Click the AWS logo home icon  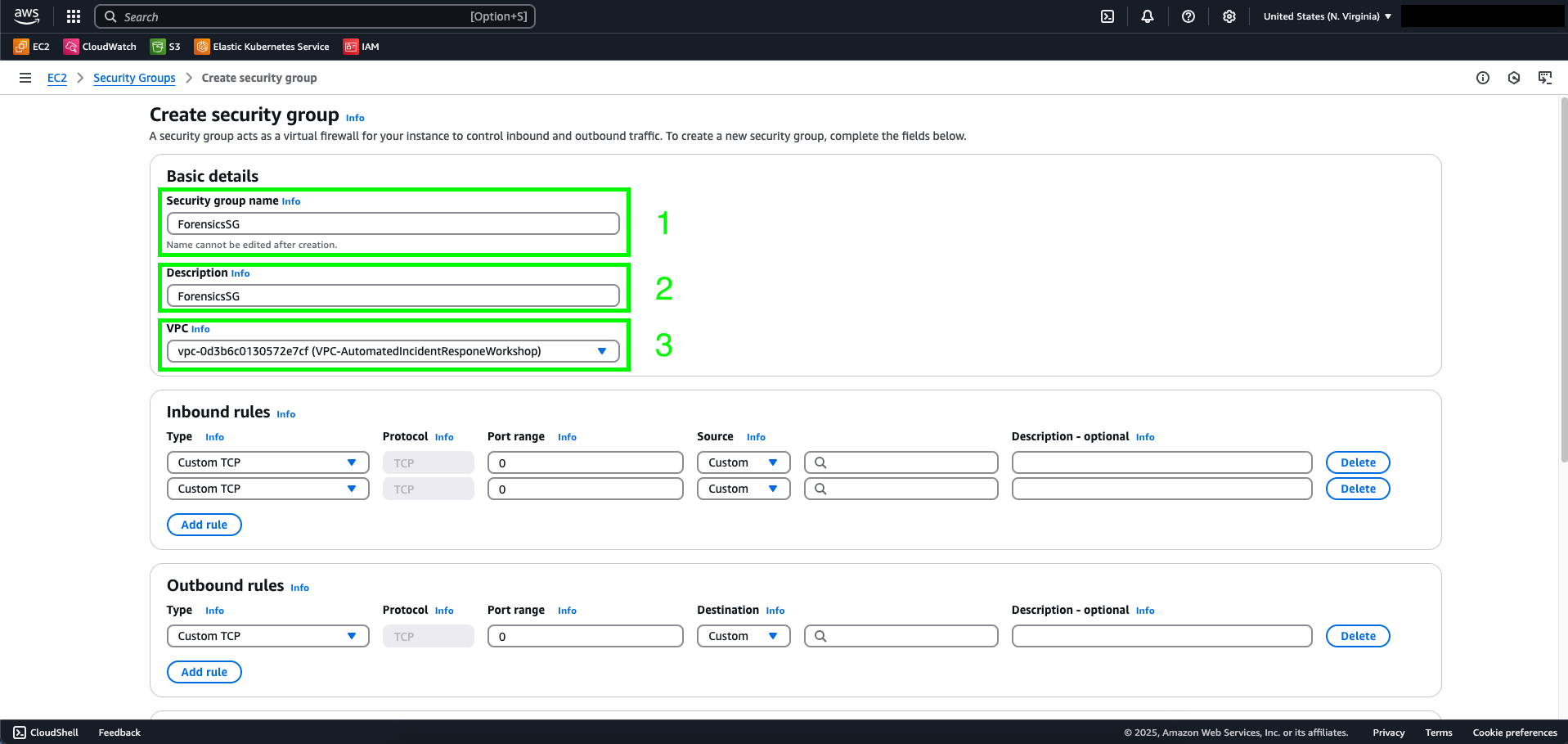click(26, 16)
